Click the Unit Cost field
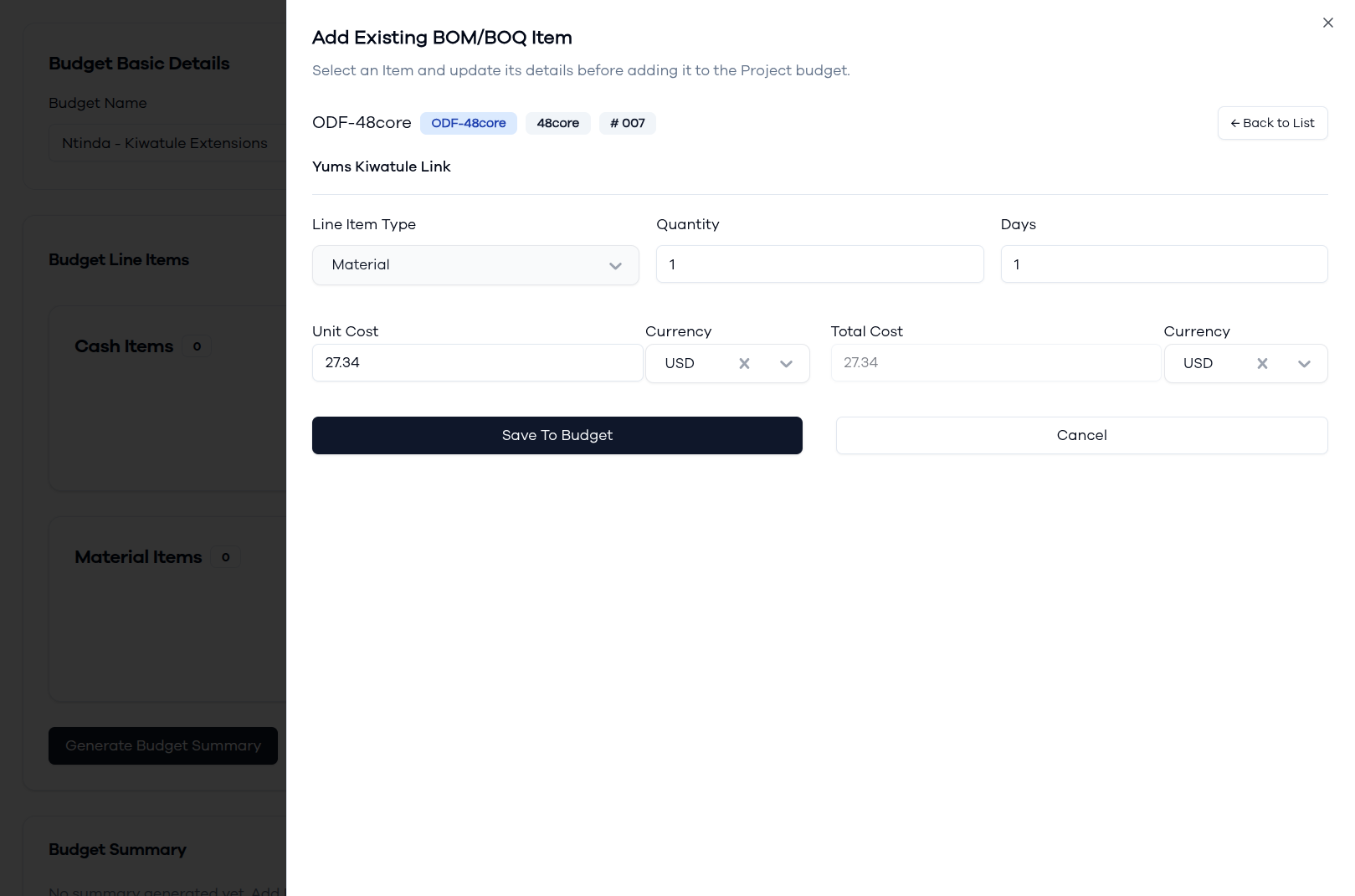 tap(478, 362)
